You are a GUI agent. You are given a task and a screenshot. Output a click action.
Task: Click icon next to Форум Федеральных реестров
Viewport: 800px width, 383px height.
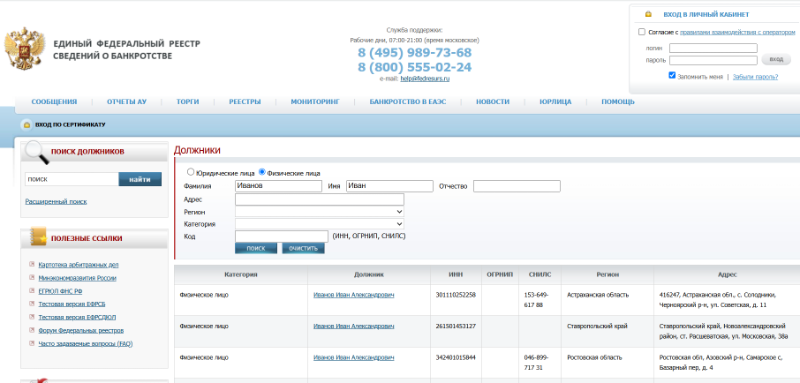[32, 330]
